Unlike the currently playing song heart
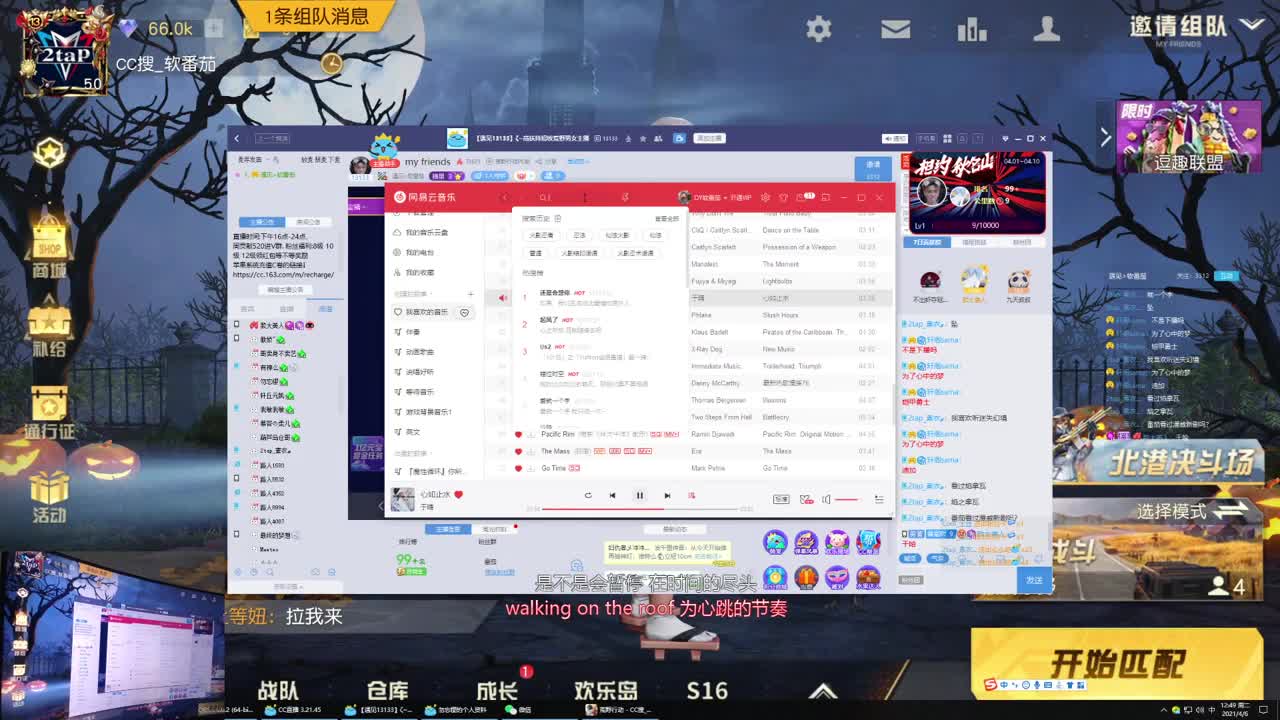The image size is (1280, 720). (459, 494)
